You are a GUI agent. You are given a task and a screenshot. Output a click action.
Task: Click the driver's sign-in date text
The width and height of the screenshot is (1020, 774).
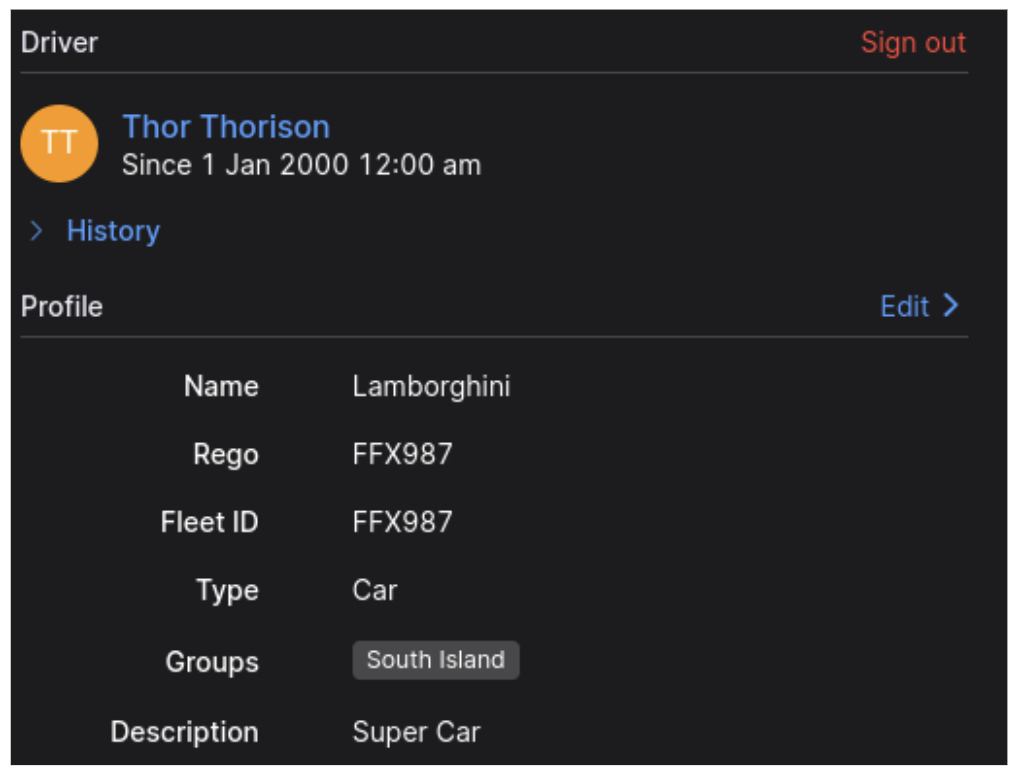click(x=301, y=165)
